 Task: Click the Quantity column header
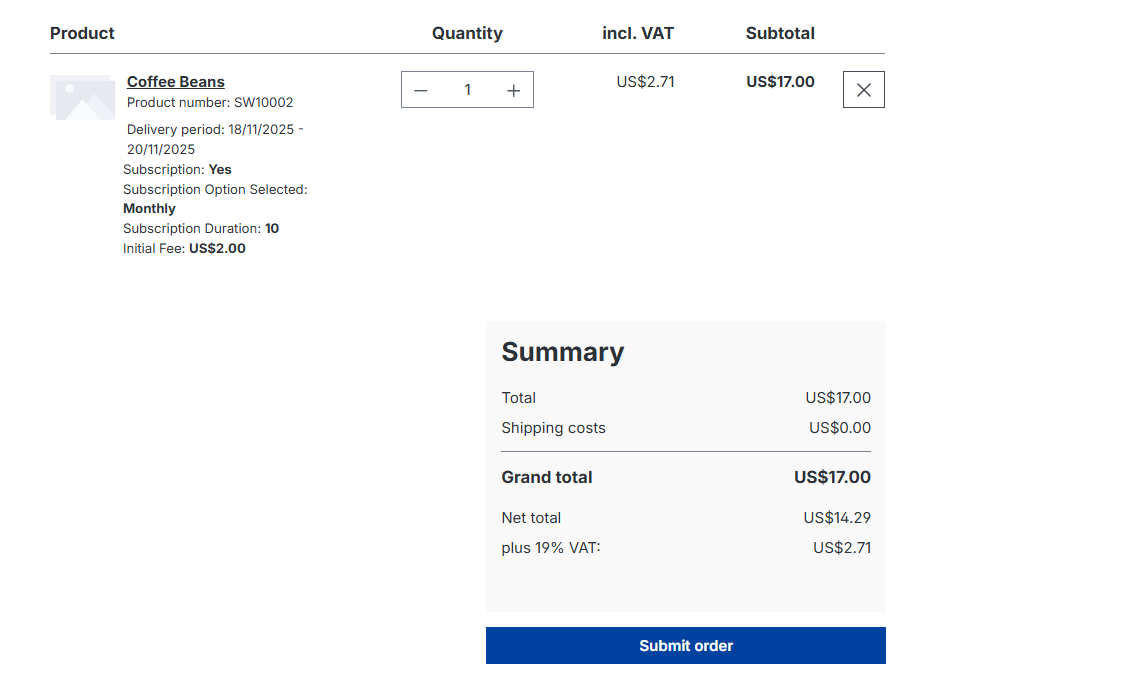coord(467,33)
